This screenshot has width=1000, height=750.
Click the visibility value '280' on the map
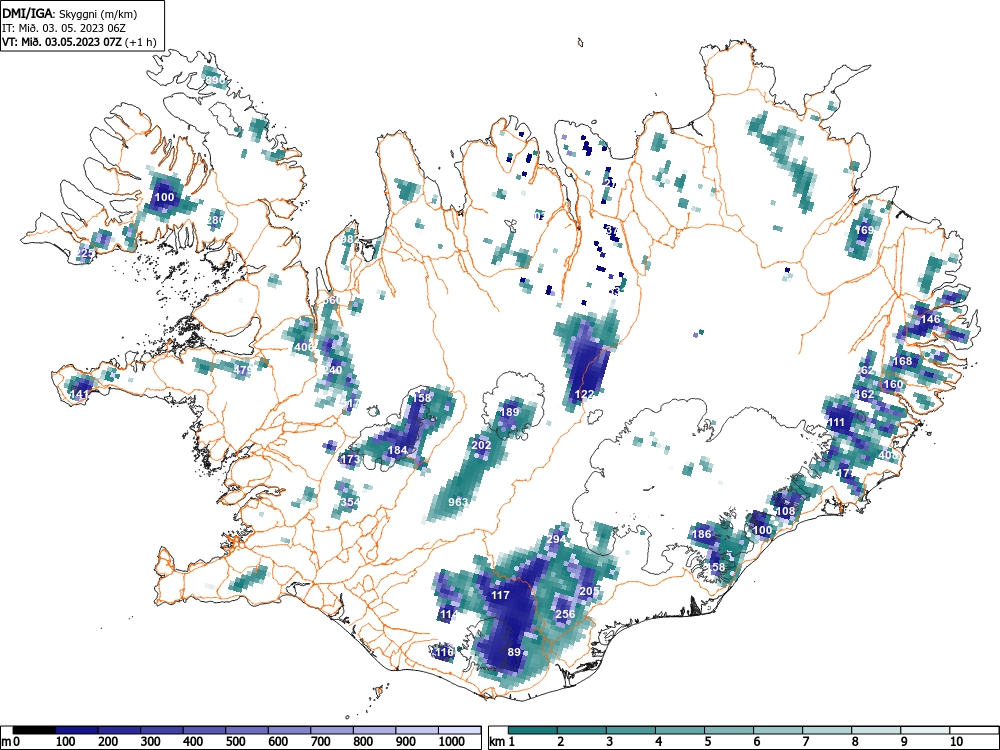click(x=216, y=221)
